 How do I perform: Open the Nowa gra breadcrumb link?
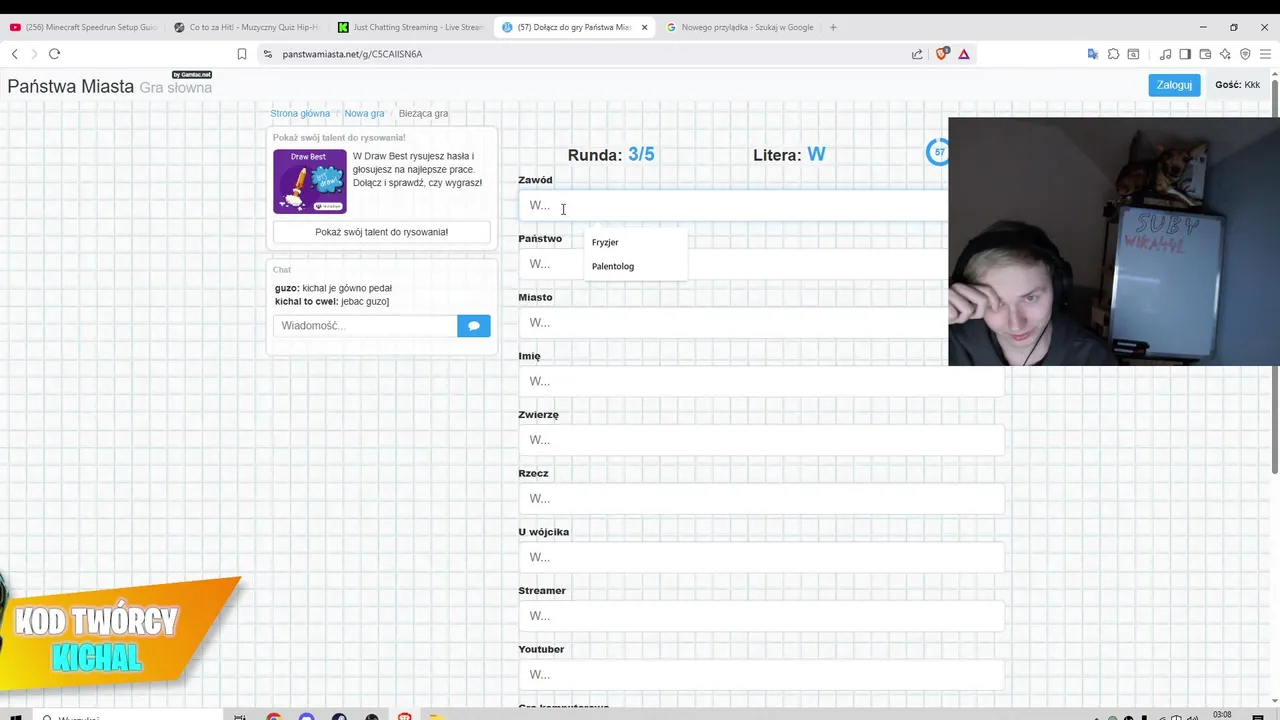click(364, 113)
